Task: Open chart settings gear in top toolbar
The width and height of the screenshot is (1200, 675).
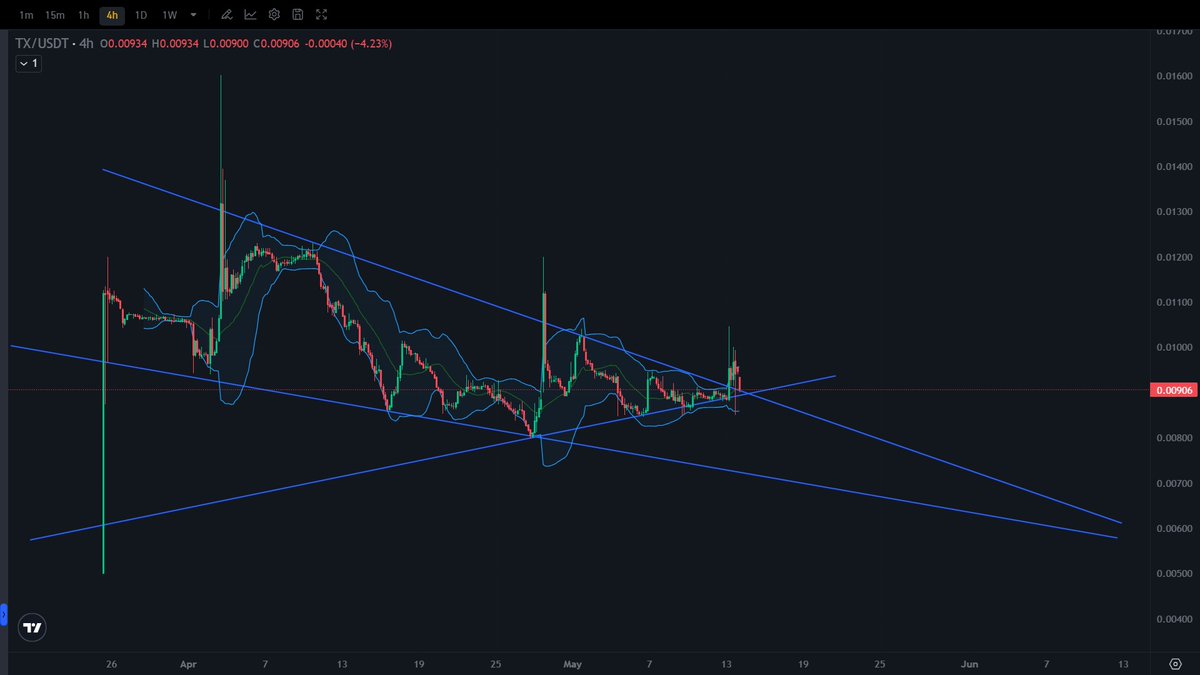Action: pos(274,15)
